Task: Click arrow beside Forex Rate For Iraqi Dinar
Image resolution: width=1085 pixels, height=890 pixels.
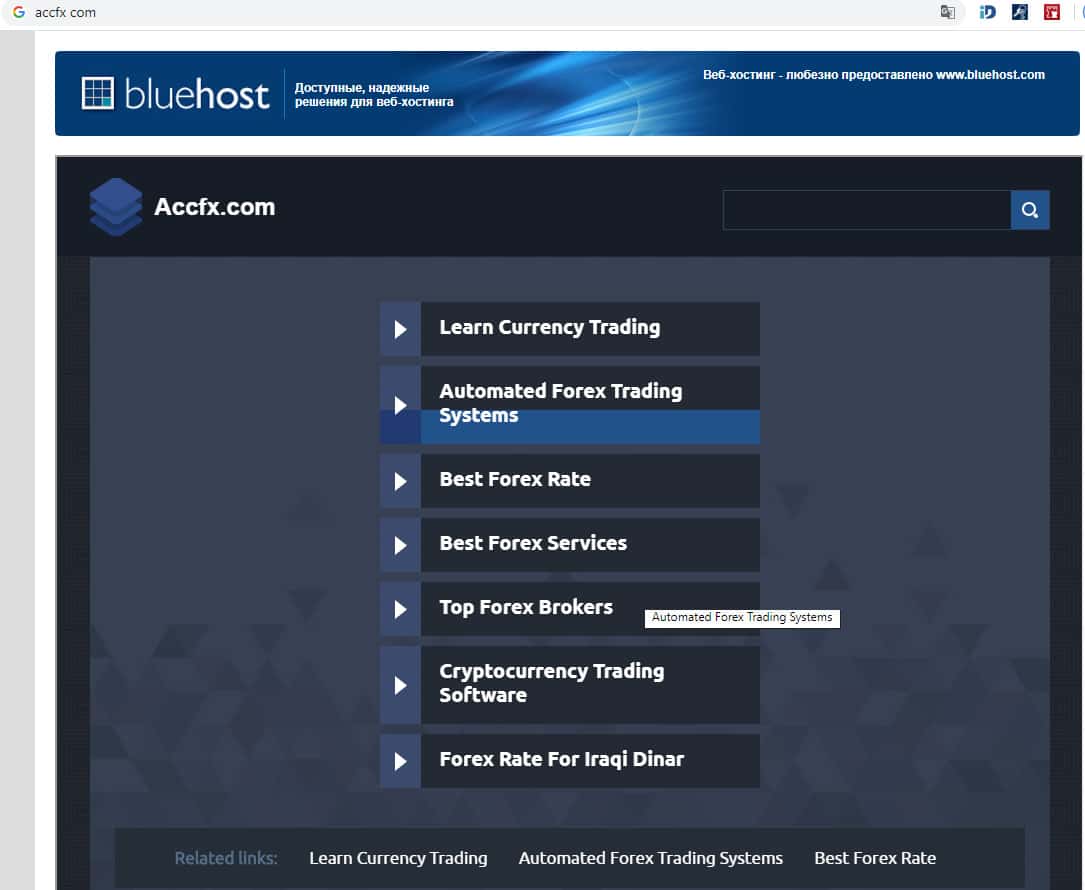Action: pyautogui.click(x=400, y=761)
